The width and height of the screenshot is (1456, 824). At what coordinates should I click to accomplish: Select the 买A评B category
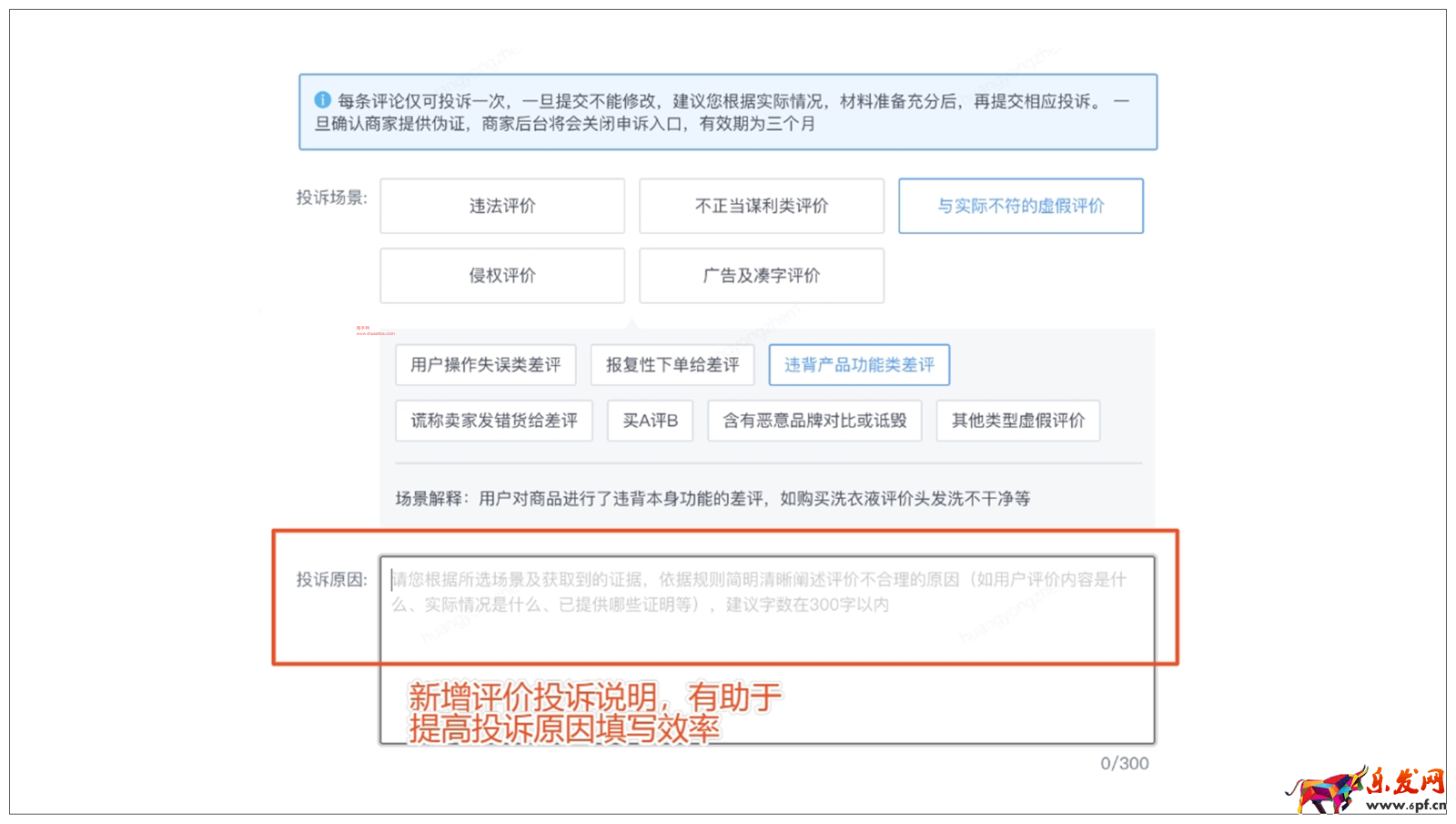coord(650,420)
